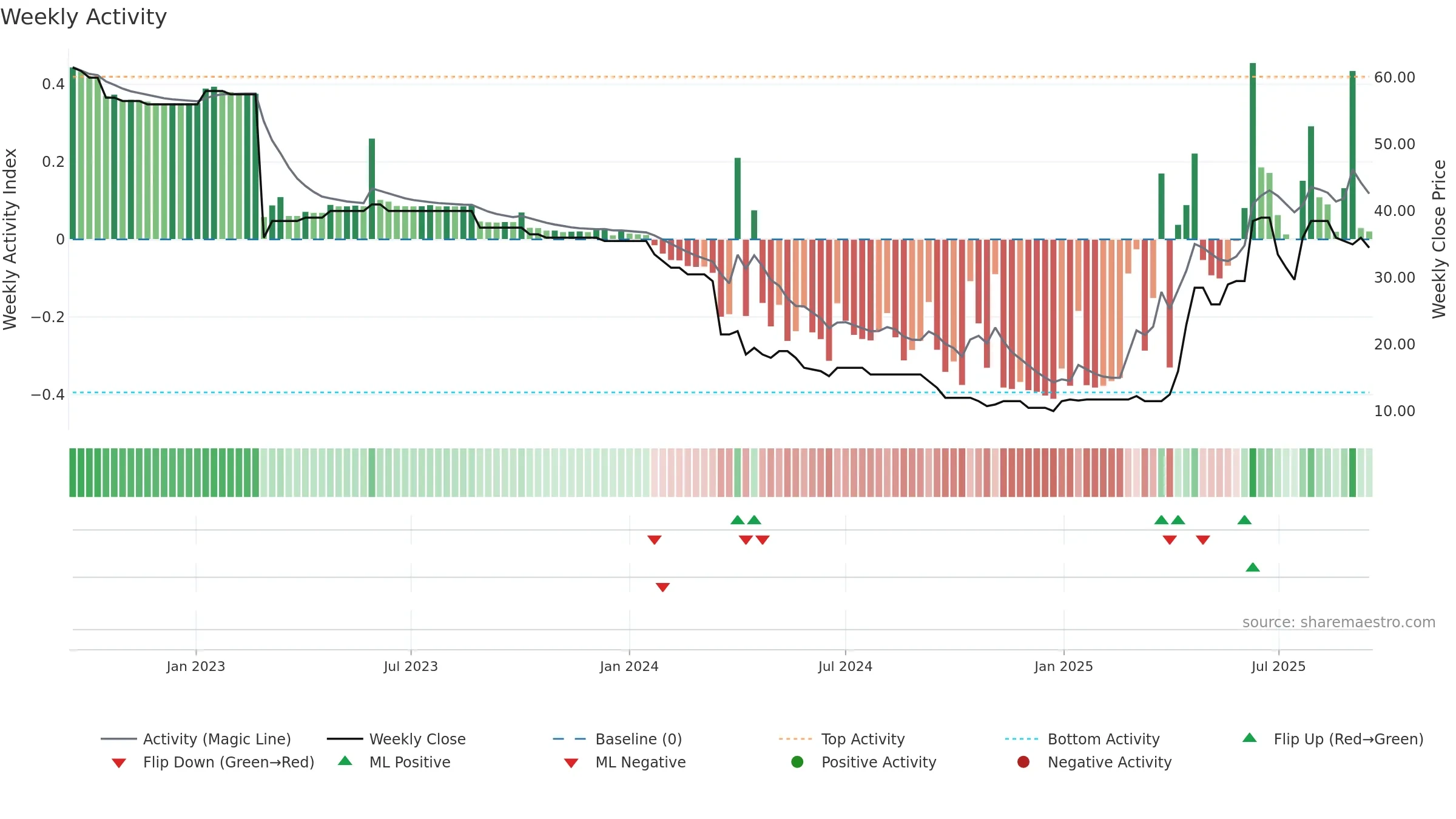Click the Jan 2024 x-axis label

[629, 666]
